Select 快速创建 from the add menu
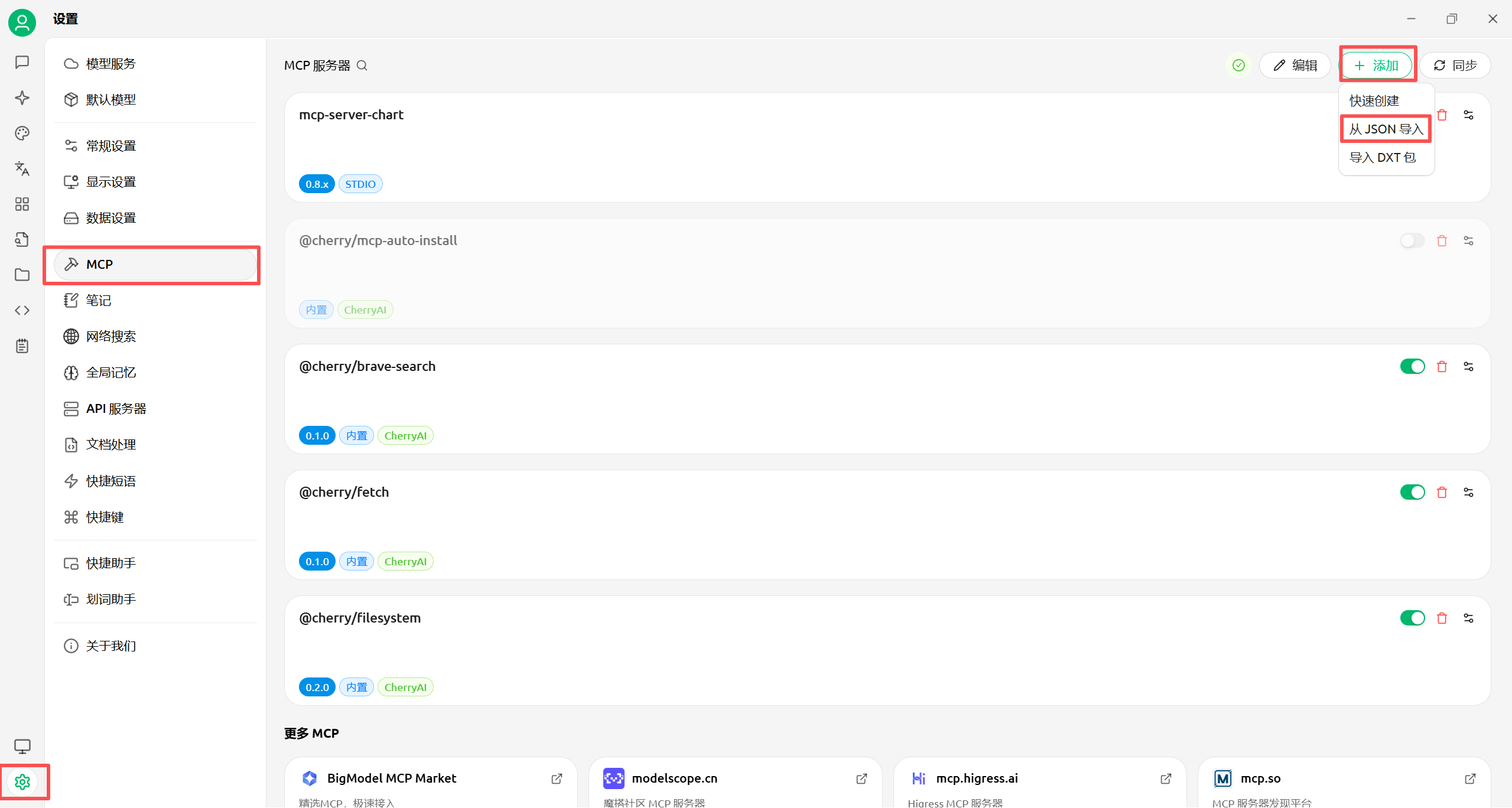This screenshot has width=1512, height=808. coord(1374,101)
